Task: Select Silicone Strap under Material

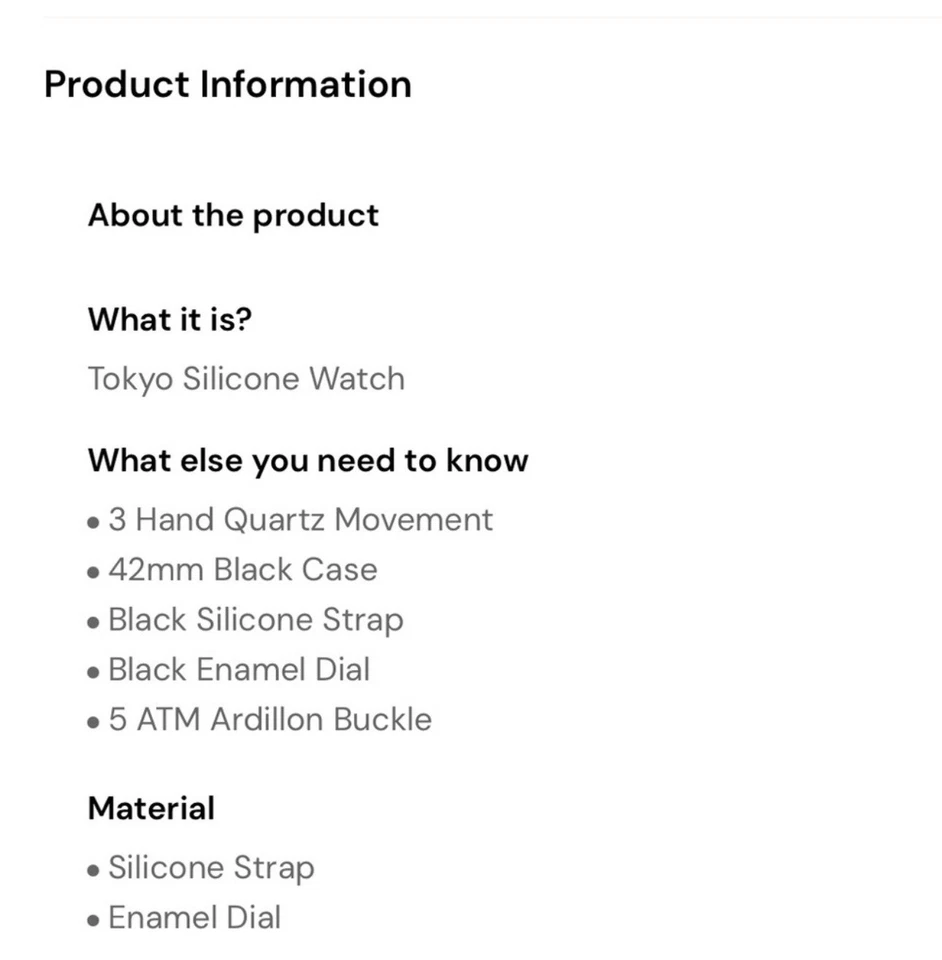Action: (x=211, y=868)
